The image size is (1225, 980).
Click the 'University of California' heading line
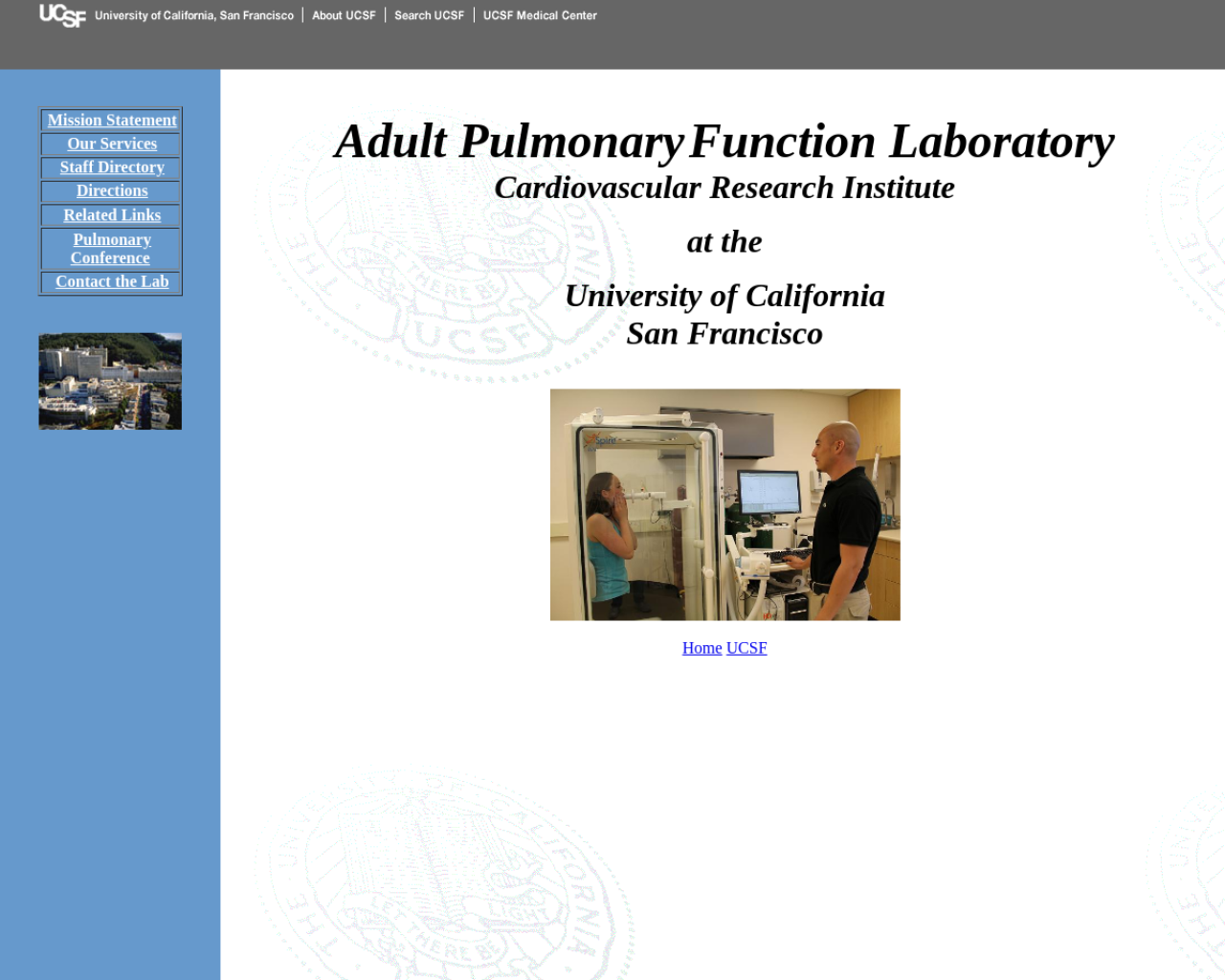pos(724,296)
